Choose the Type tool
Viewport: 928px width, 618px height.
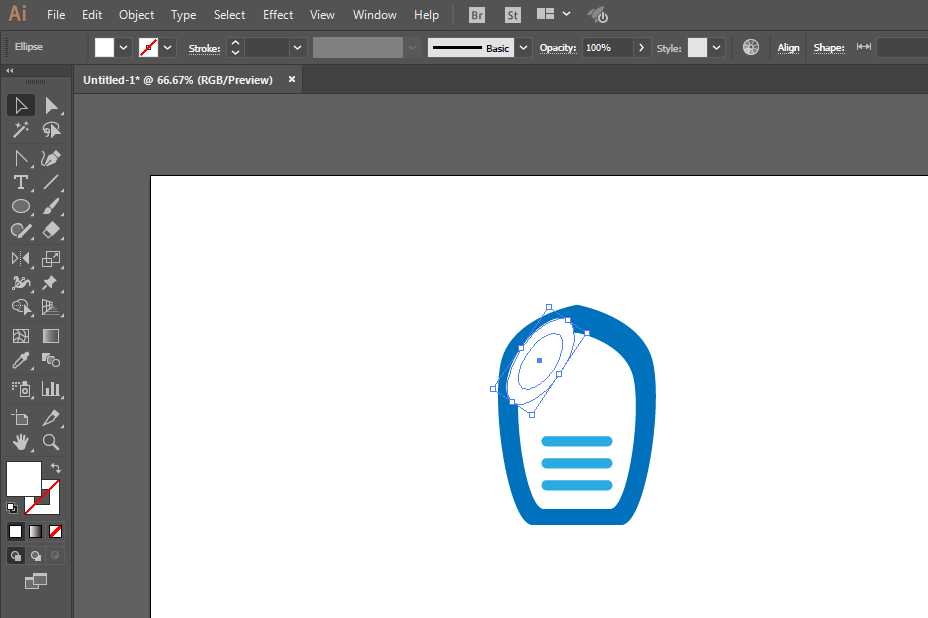point(21,182)
